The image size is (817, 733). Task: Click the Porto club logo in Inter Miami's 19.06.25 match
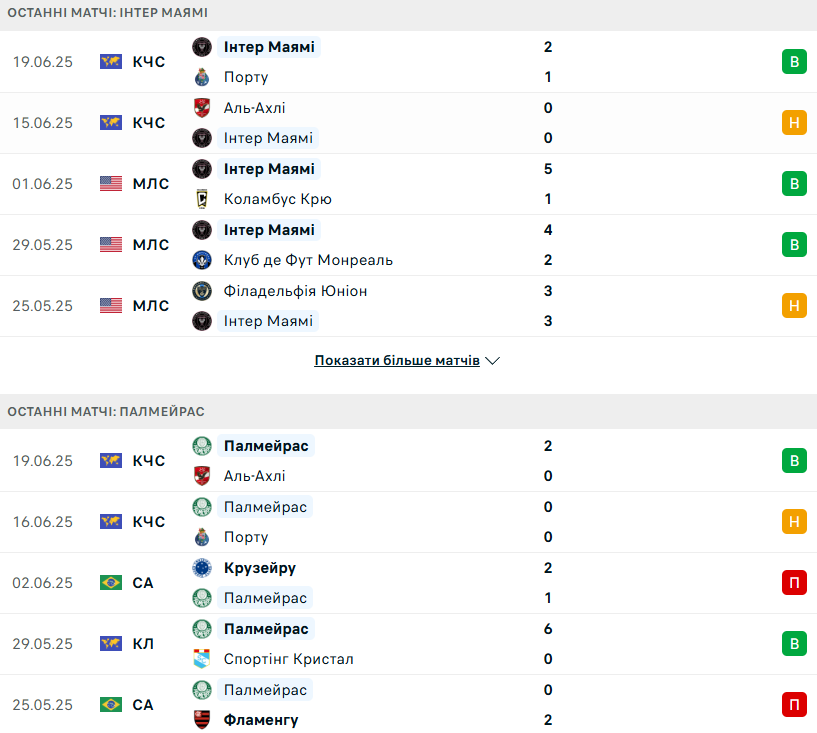tap(202, 77)
